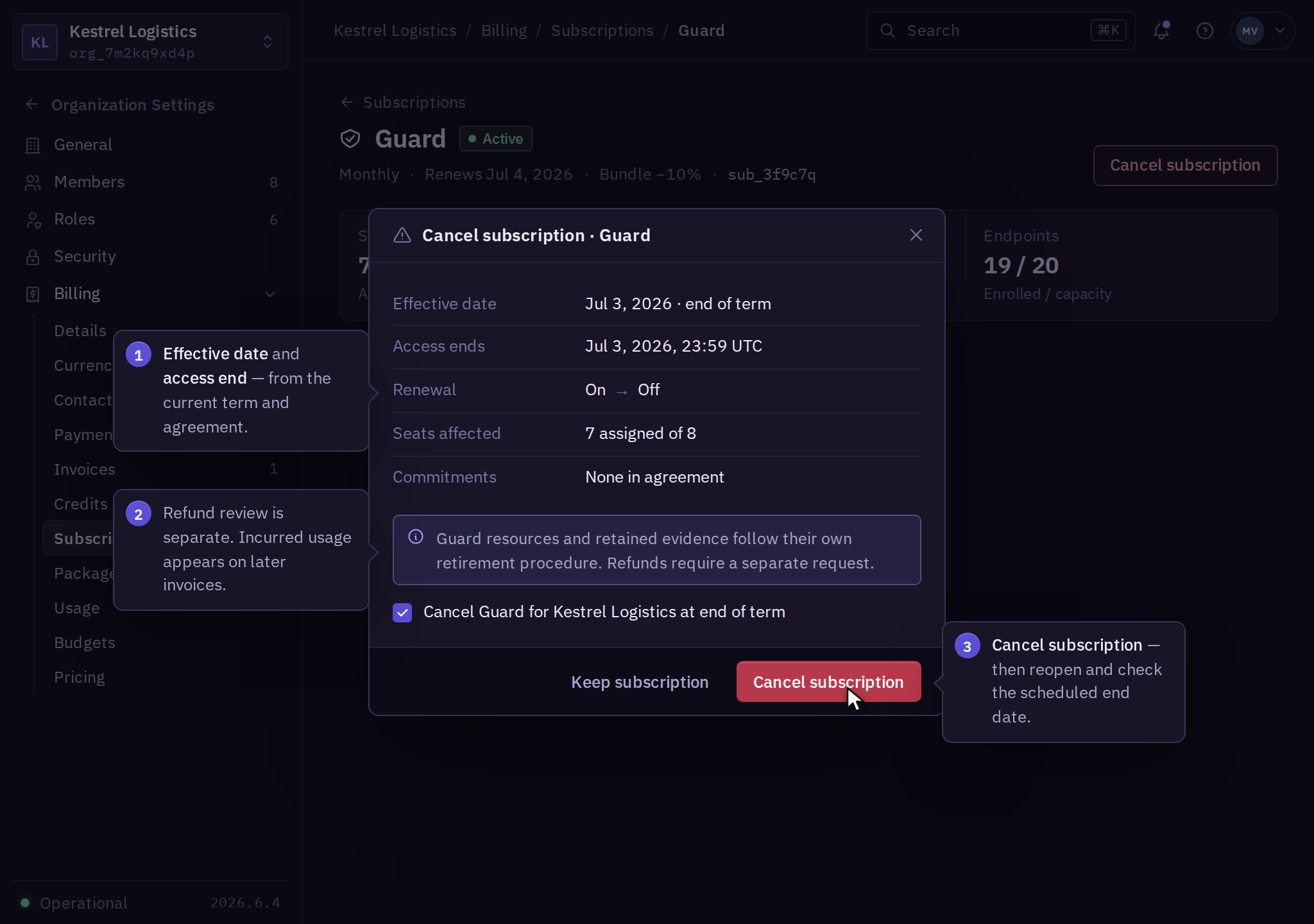The width and height of the screenshot is (1314, 924).
Task: Click the Operational status indicator
Action: pyautogui.click(x=74, y=903)
